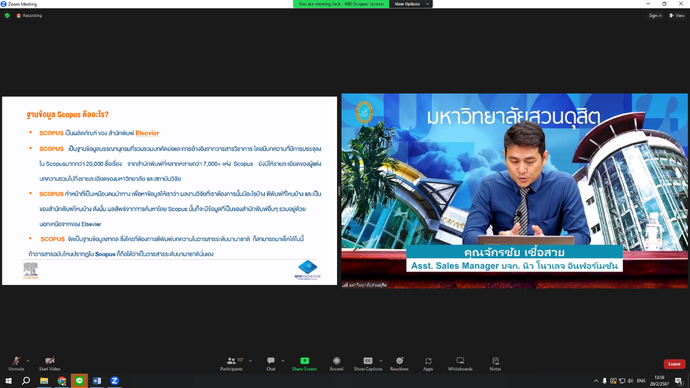Click the Asst. Sales Manager name banner
Image resolution: width=690 pixels, height=388 pixels.
coord(514,259)
